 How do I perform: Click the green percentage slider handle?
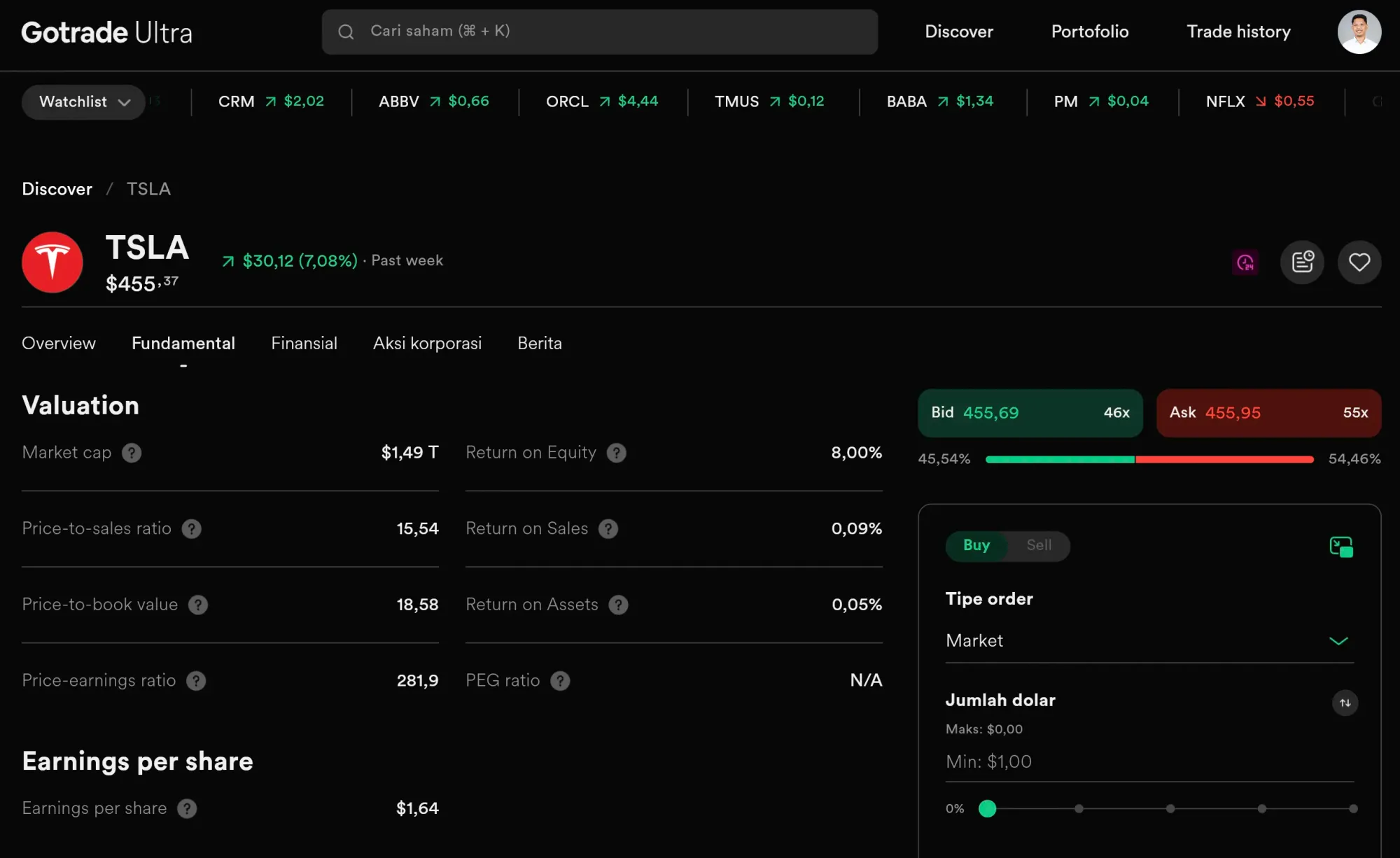click(987, 808)
